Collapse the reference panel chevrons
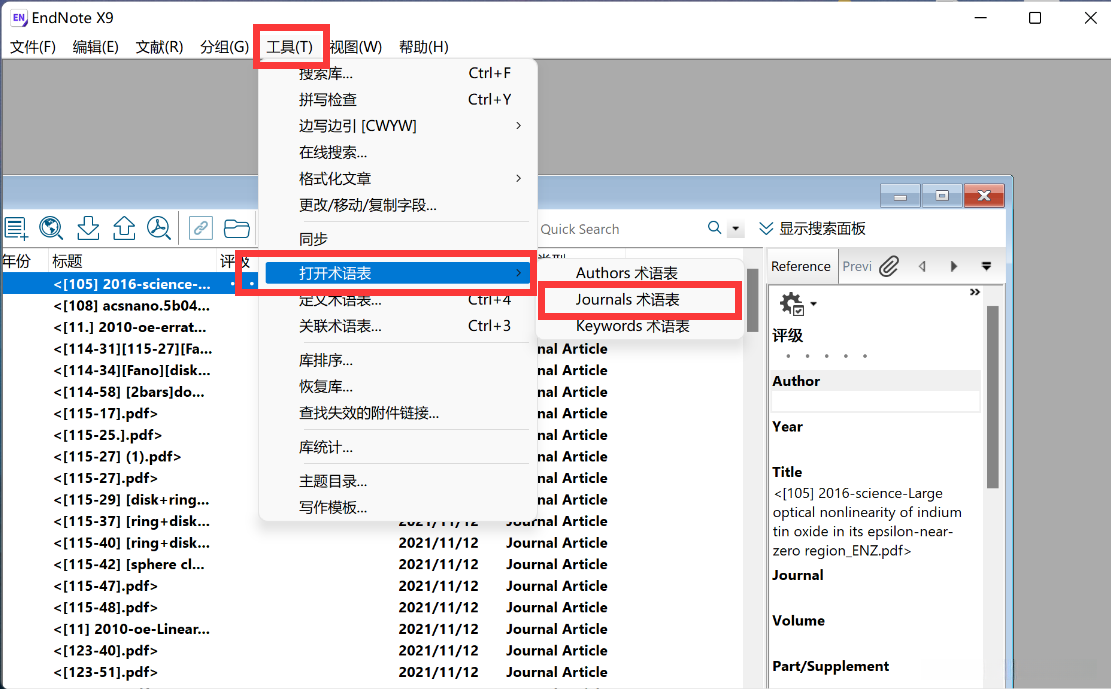Viewport: 1111px width, 689px height. (x=975, y=292)
